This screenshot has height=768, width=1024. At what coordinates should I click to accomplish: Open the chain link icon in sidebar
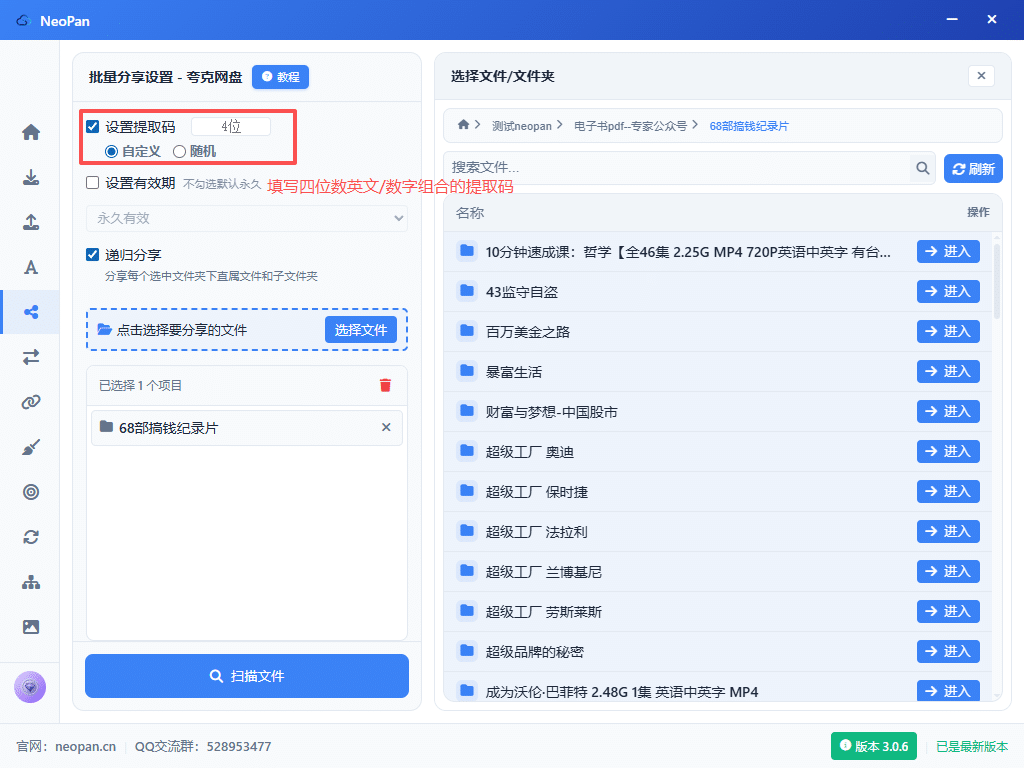(x=31, y=402)
